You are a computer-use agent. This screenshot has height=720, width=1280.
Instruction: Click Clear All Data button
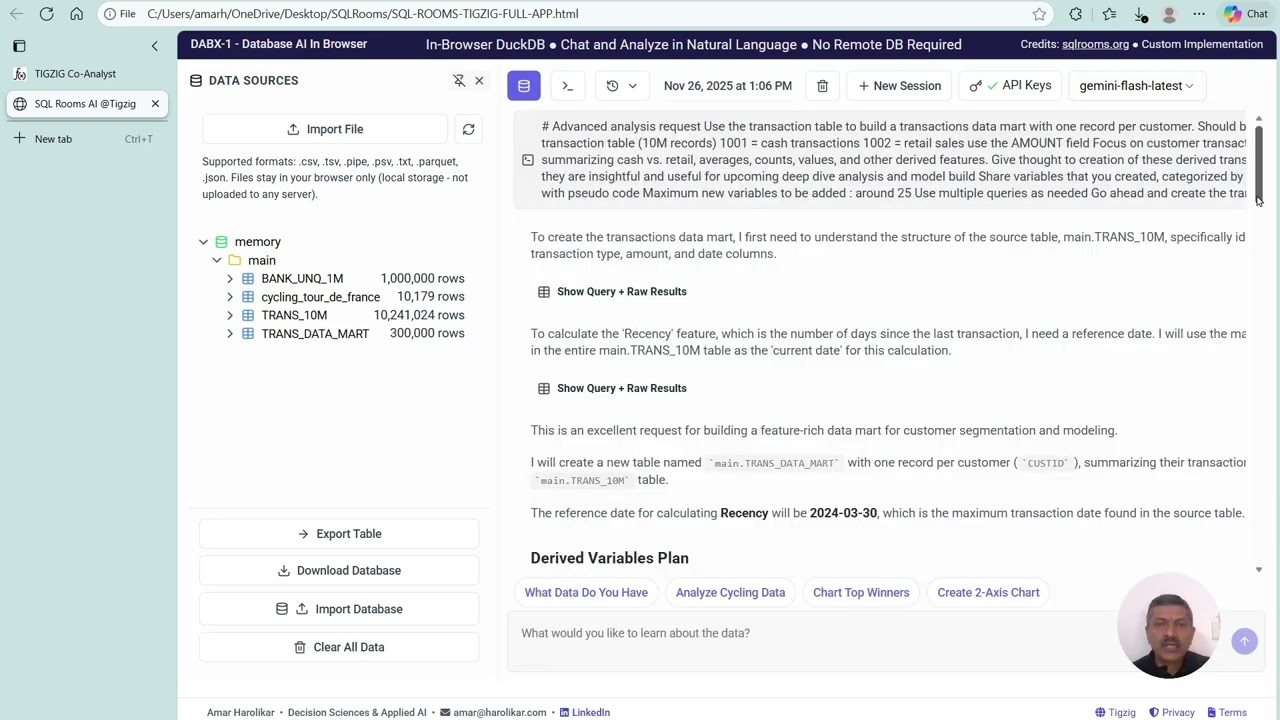pyautogui.click(x=339, y=647)
